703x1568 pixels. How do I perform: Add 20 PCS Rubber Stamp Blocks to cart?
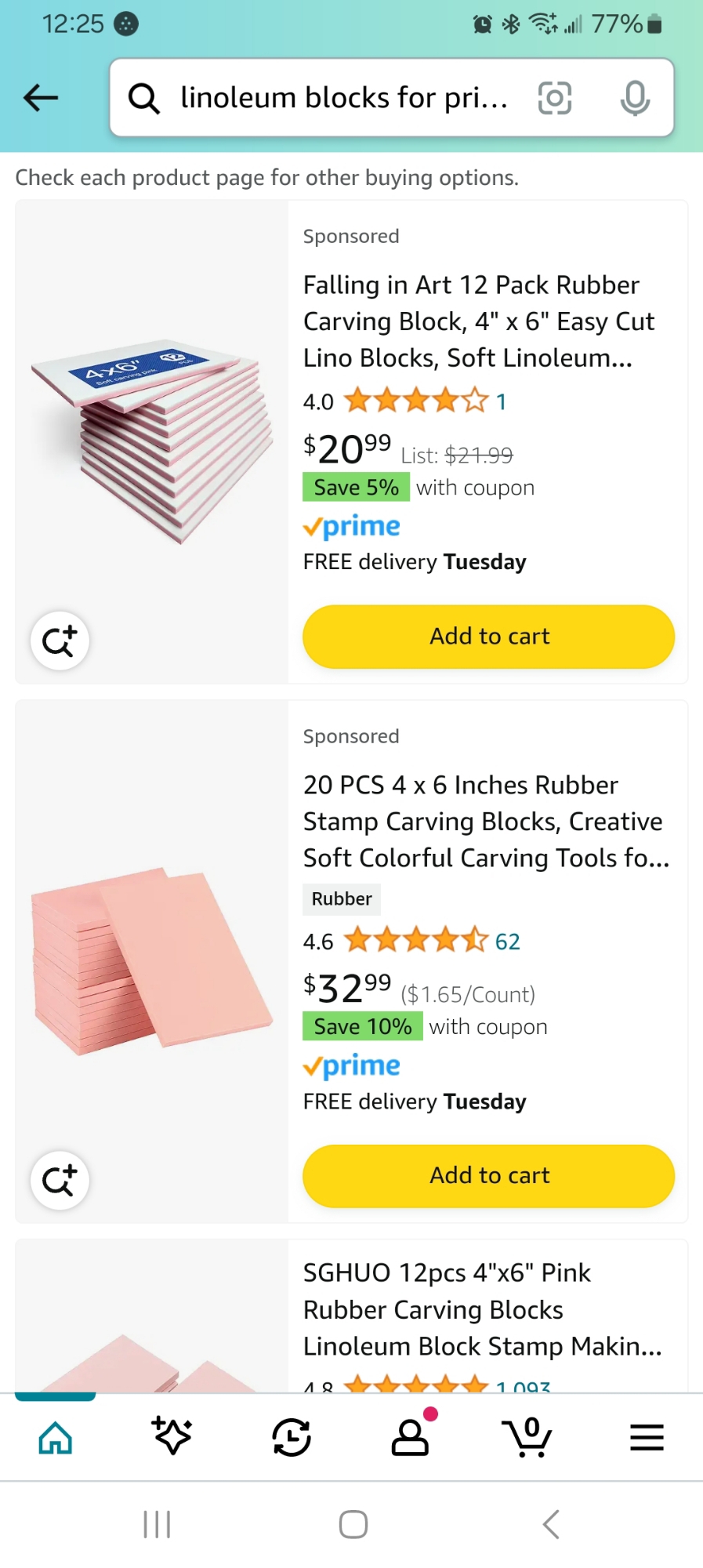(488, 1176)
